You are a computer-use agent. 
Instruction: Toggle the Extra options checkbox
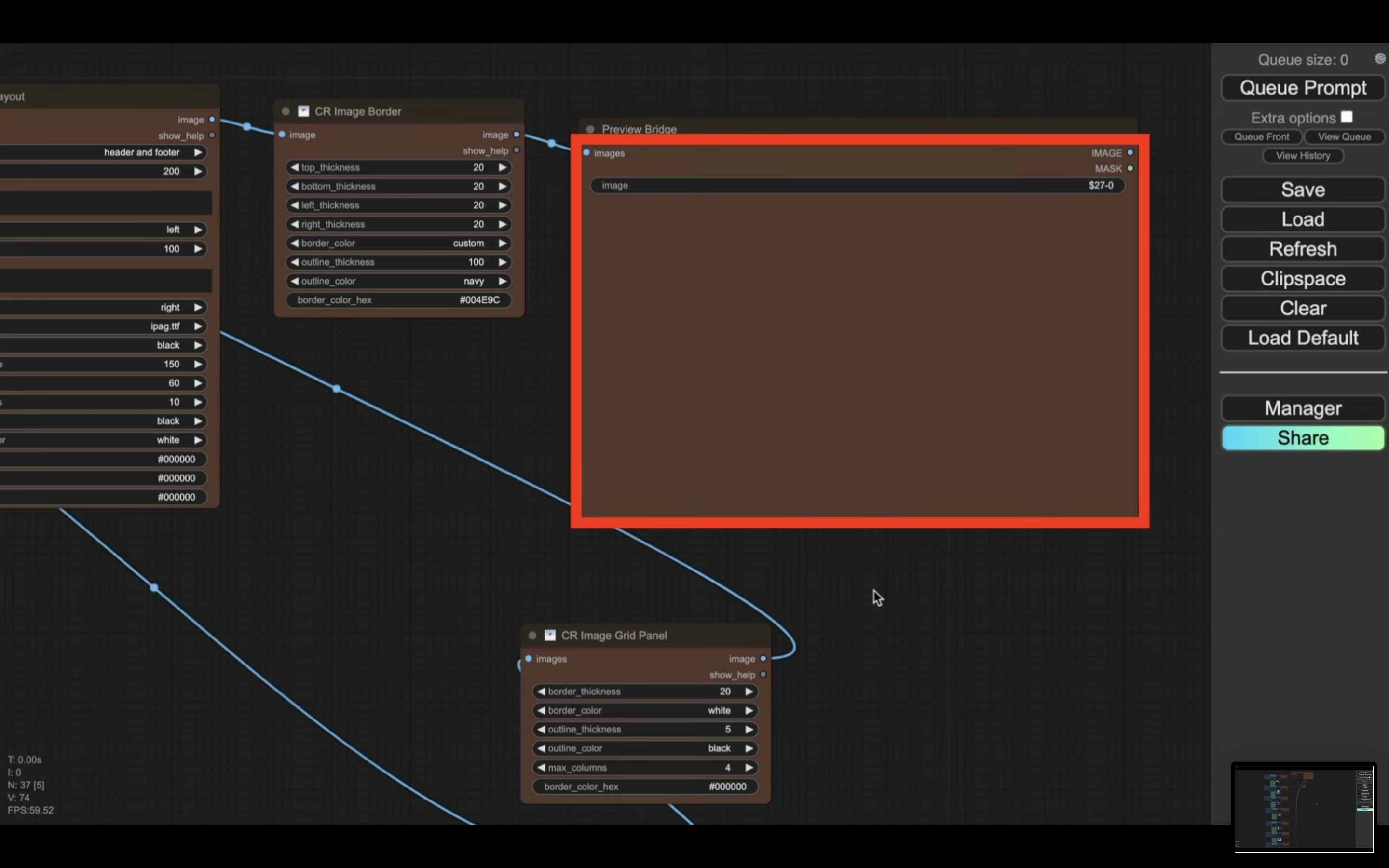pyautogui.click(x=1347, y=117)
